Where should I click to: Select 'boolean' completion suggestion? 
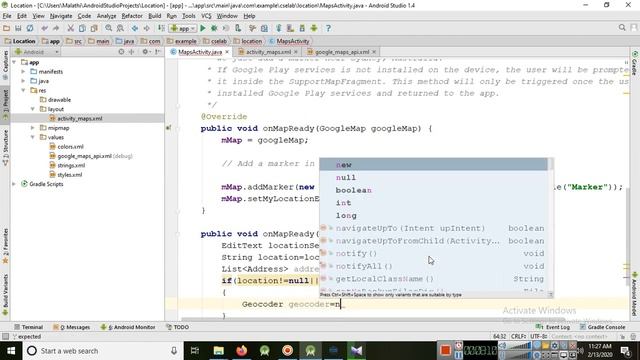433,190
